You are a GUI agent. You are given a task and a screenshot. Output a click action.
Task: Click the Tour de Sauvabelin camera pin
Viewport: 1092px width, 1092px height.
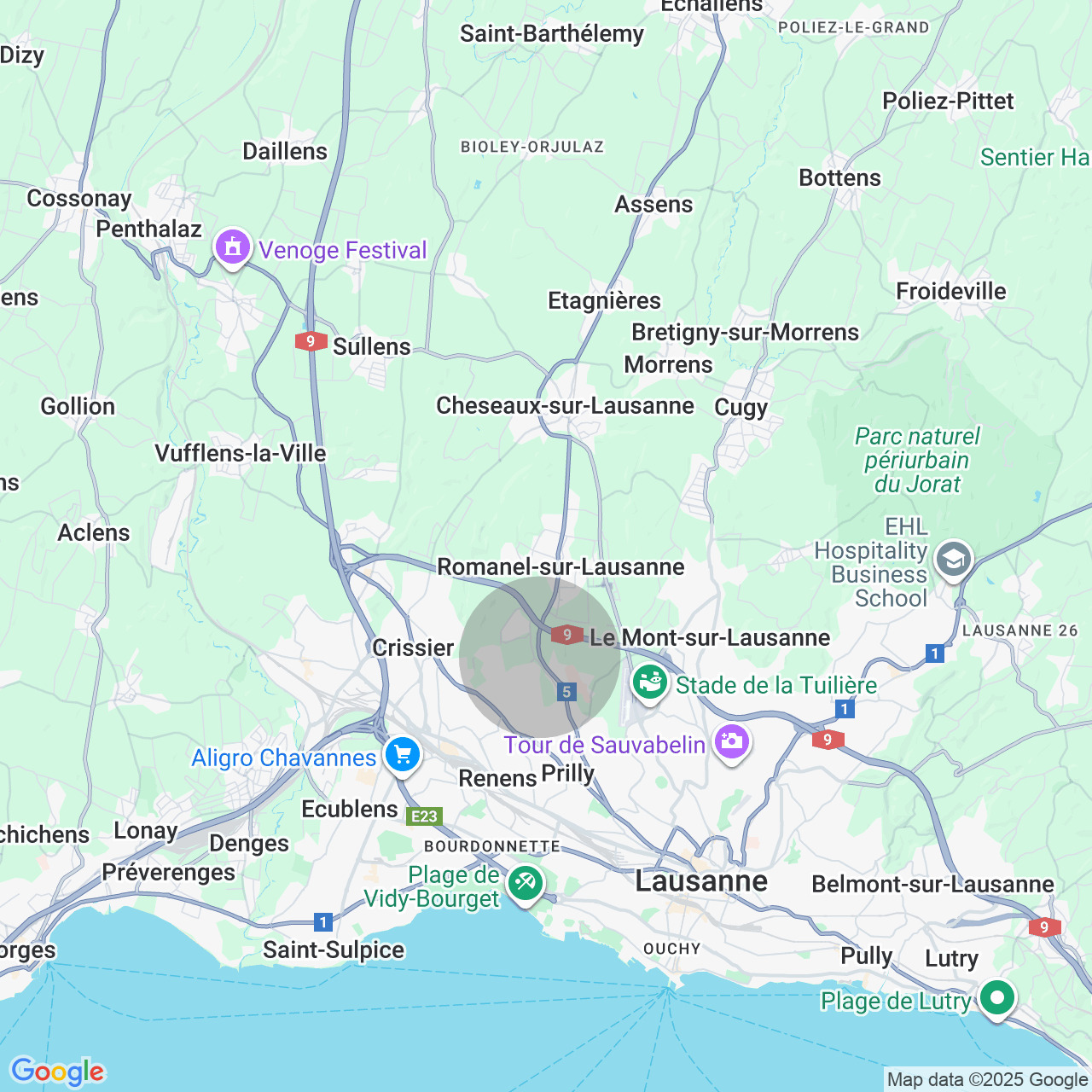(x=732, y=744)
